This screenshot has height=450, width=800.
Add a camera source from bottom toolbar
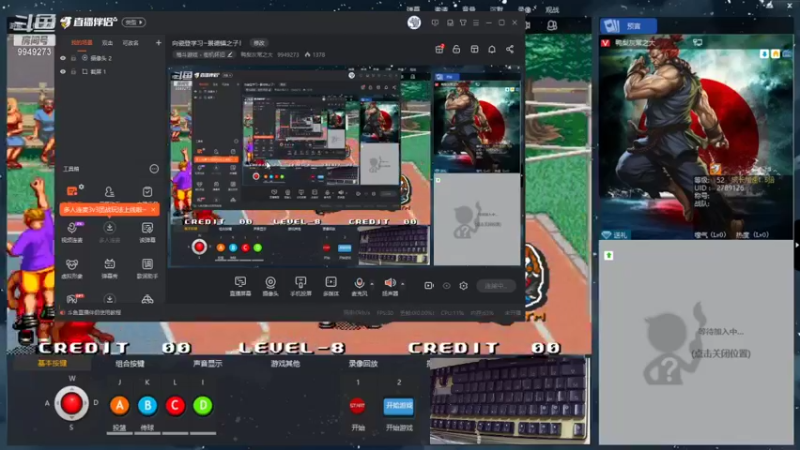[270, 286]
